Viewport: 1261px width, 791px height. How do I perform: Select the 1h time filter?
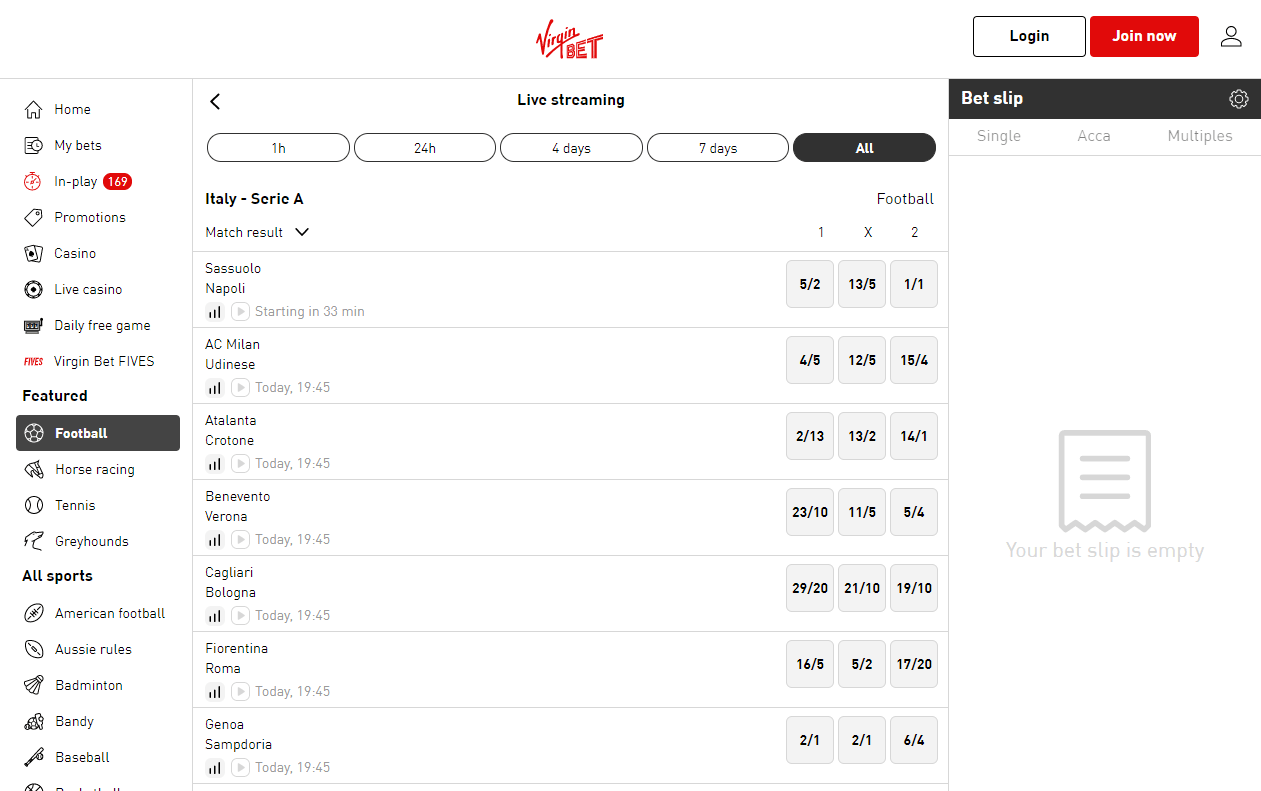click(x=278, y=148)
